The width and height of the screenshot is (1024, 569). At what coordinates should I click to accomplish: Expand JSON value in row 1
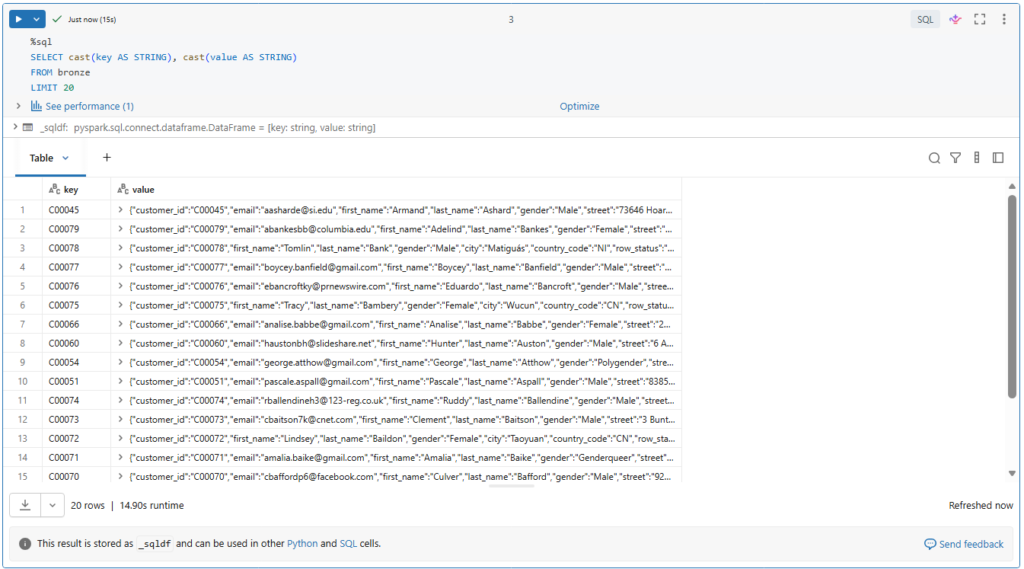[x=122, y=210]
